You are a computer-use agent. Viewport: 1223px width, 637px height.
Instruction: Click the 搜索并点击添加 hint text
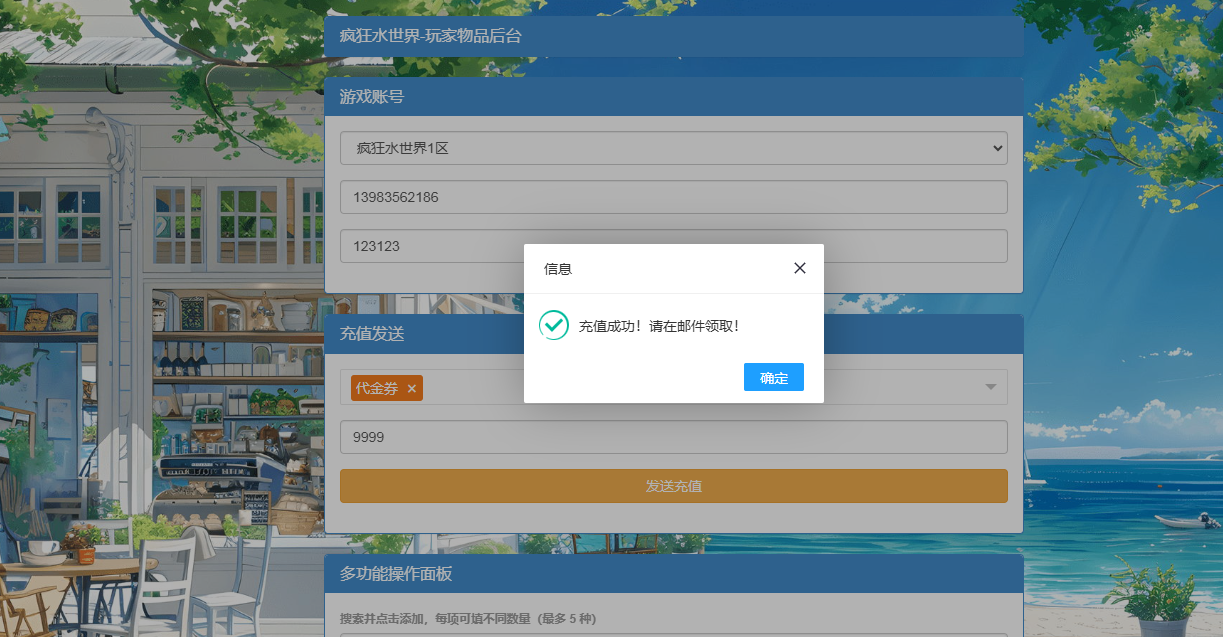point(468,619)
